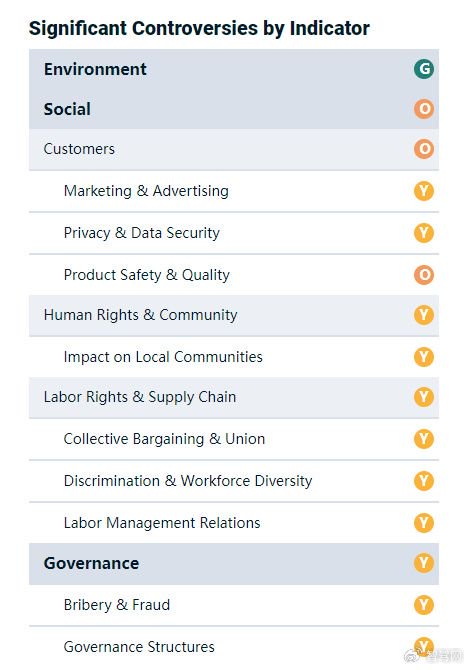
Task: Click the Y badge next to Governance heading
Action: [x=424, y=563]
